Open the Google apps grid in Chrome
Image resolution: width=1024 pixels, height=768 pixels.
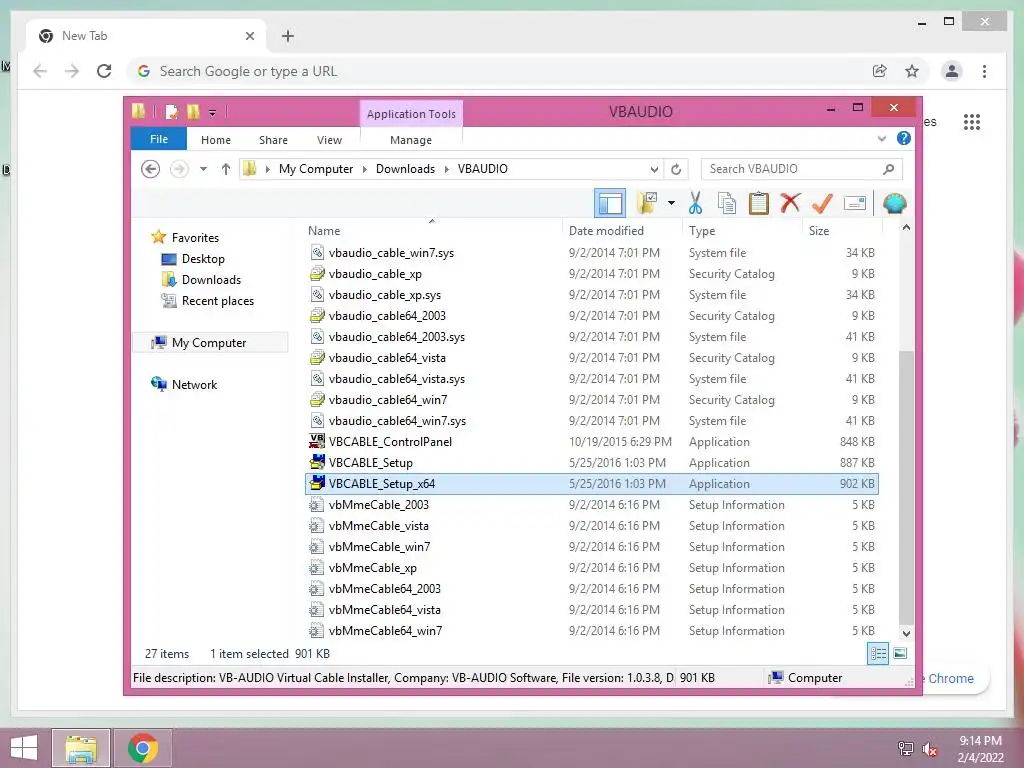pos(972,122)
